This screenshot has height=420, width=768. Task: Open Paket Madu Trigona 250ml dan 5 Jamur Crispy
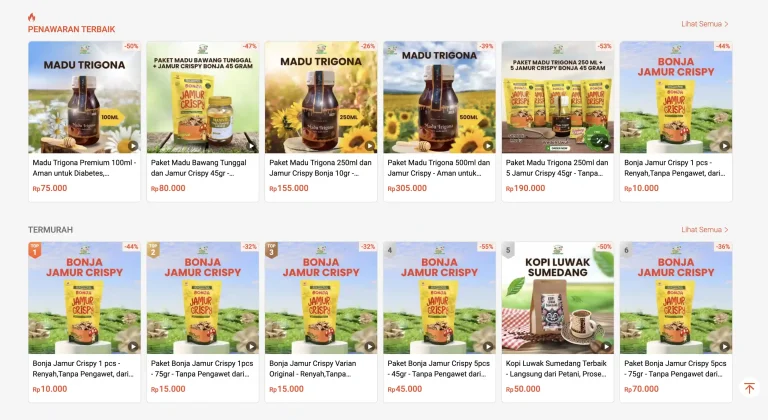coord(557,122)
